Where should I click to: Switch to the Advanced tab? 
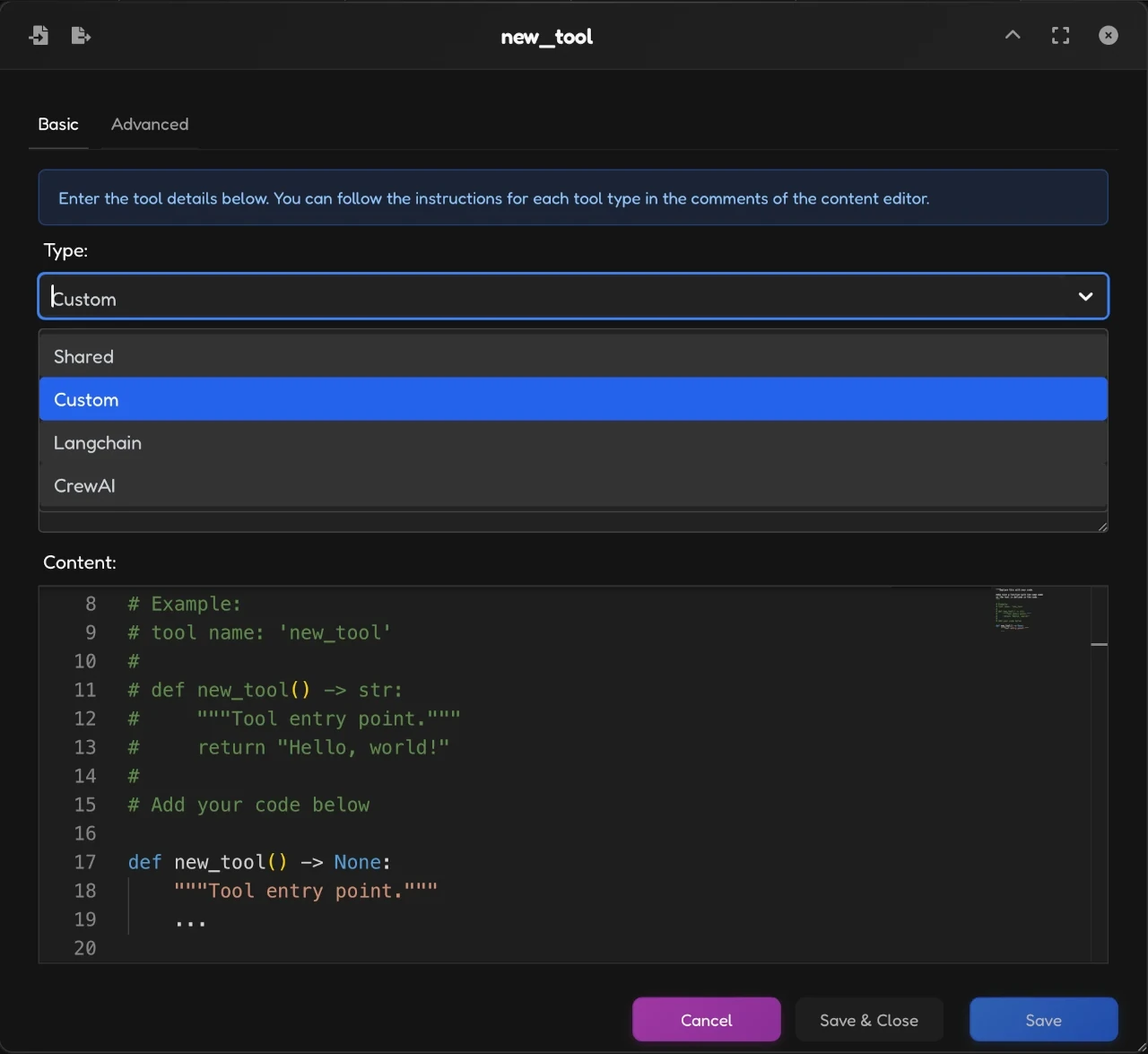click(149, 125)
